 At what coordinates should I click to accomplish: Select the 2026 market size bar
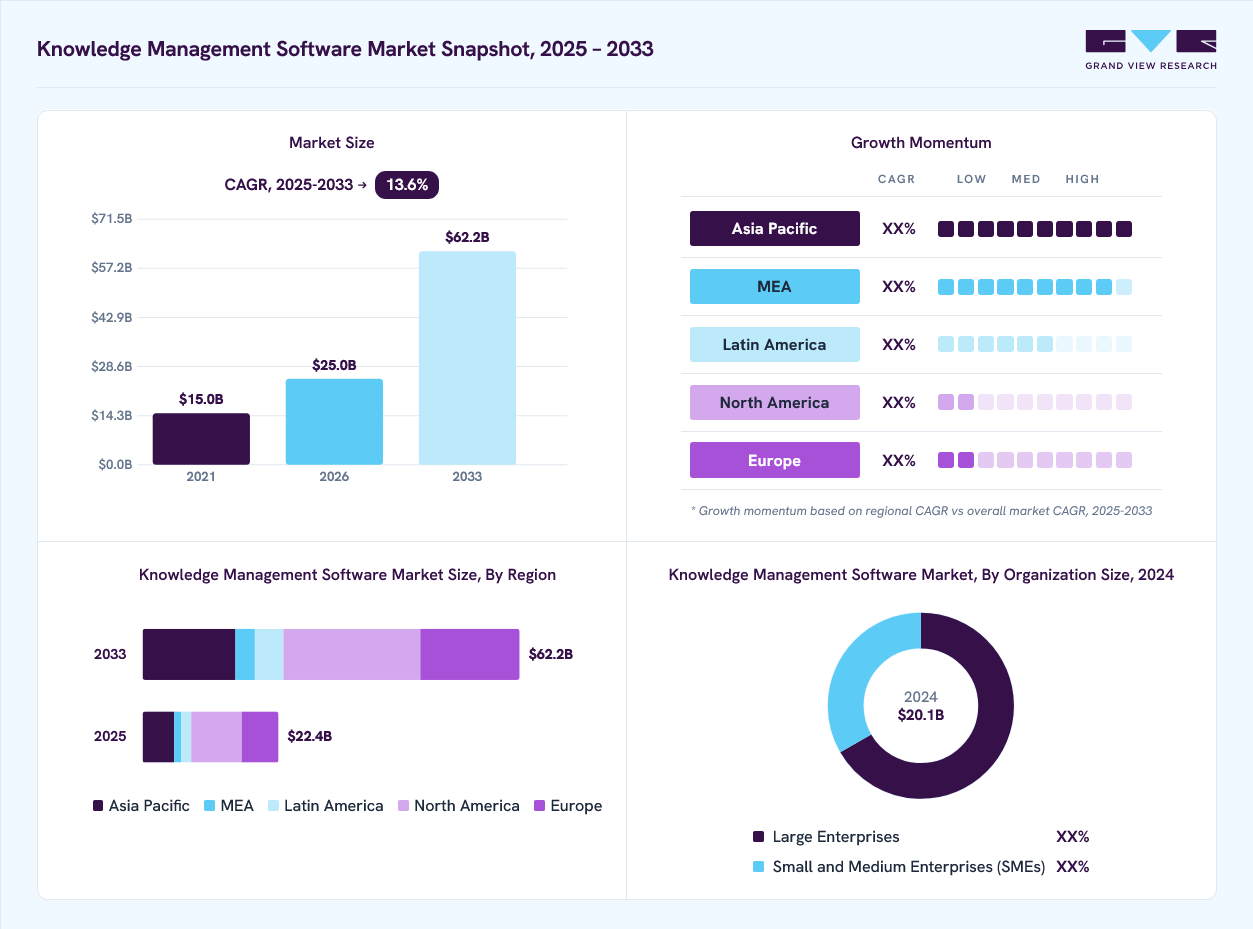pos(334,422)
